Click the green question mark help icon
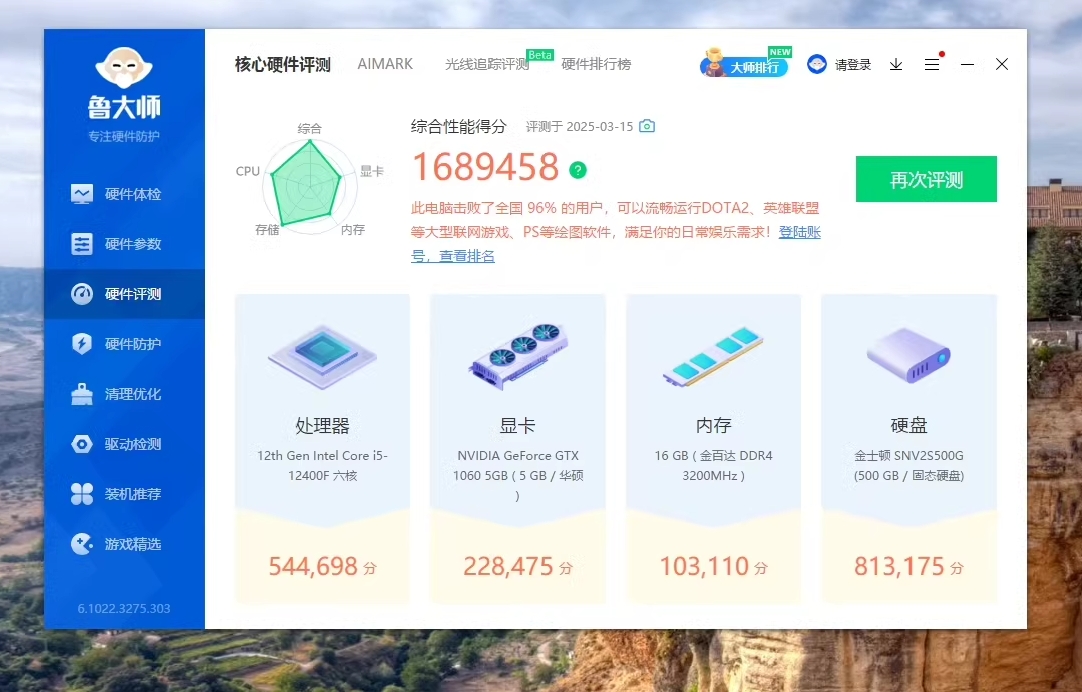Screen dimensions: 1082x692 (x=578, y=170)
